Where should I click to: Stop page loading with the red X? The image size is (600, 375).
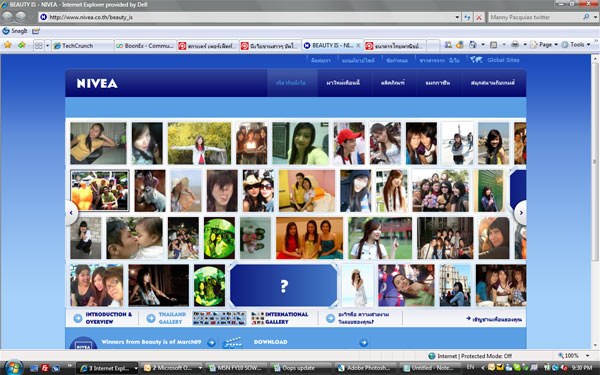479,17
